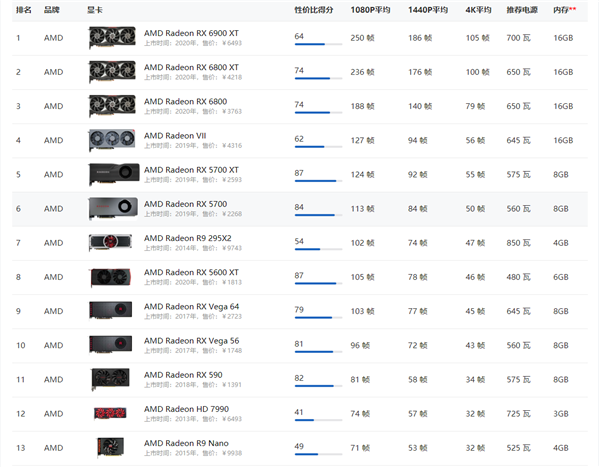The image size is (600, 467).
Task: Click the RX 5600 XT card image
Action: tap(111, 277)
